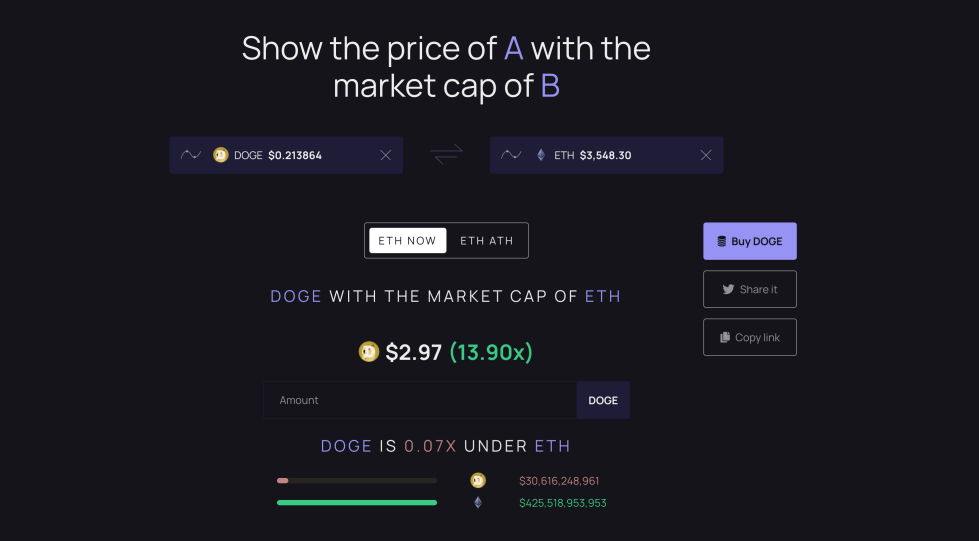Share result via Share it button
Image resolution: width=979 pixels, height=541 pixels.
[x=750, y=289]
